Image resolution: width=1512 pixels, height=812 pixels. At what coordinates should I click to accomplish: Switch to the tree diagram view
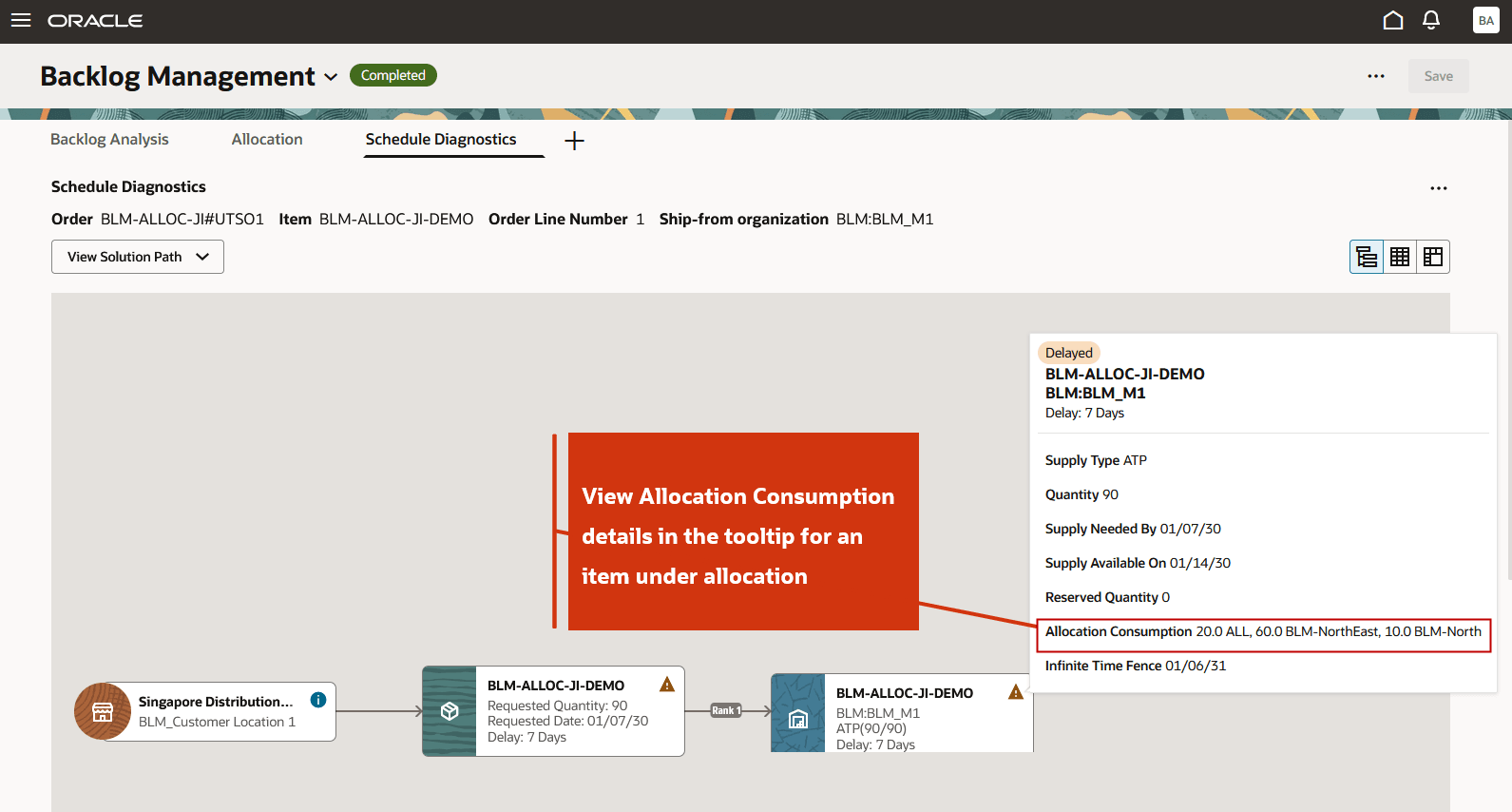pos(1367,257)
